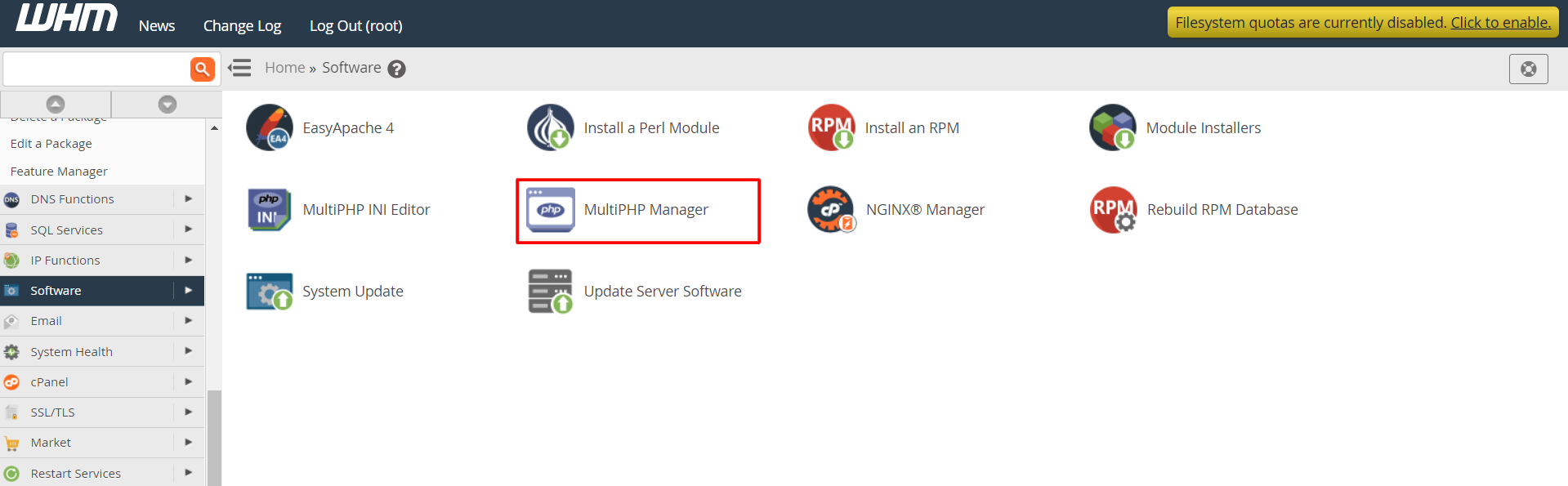Click the Install an RPM icon
Viewport: 1568px width, 486px height.
832,127
